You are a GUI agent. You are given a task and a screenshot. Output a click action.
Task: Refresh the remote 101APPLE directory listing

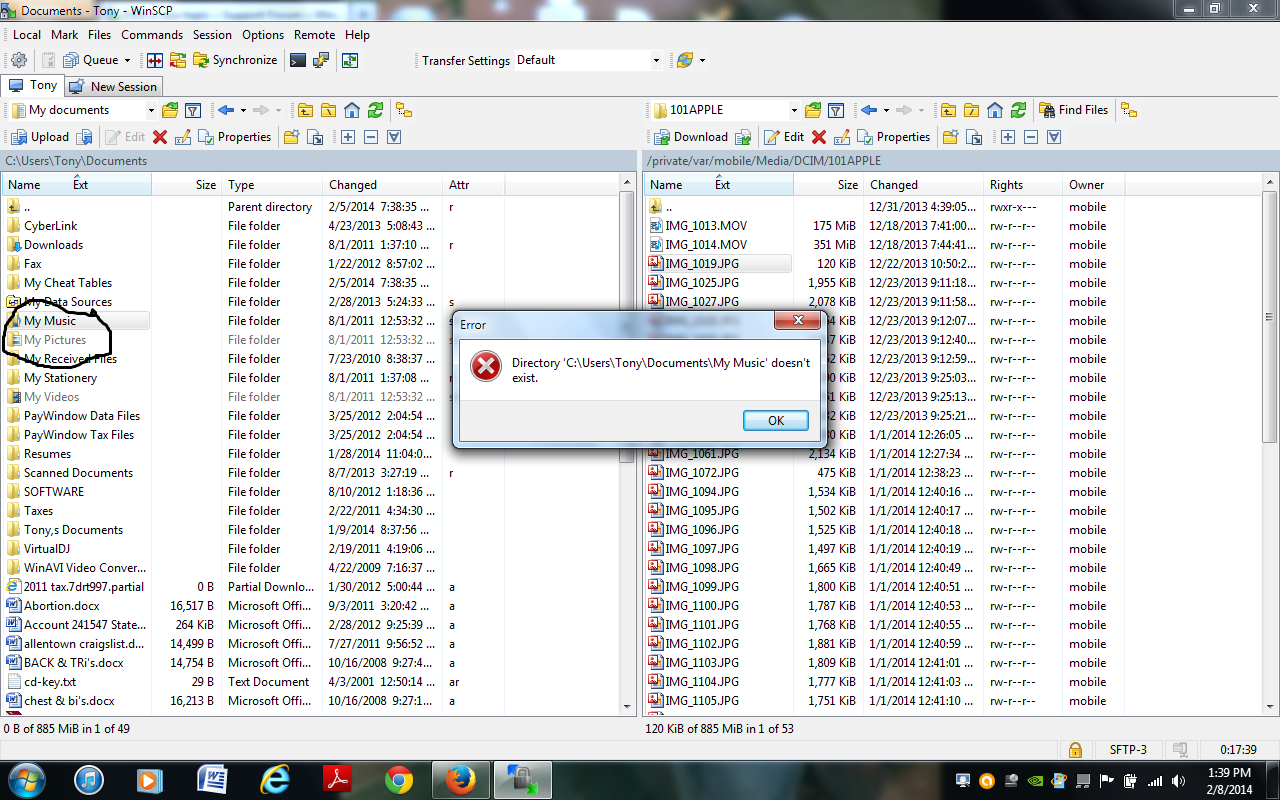[x=1018, y=110]
